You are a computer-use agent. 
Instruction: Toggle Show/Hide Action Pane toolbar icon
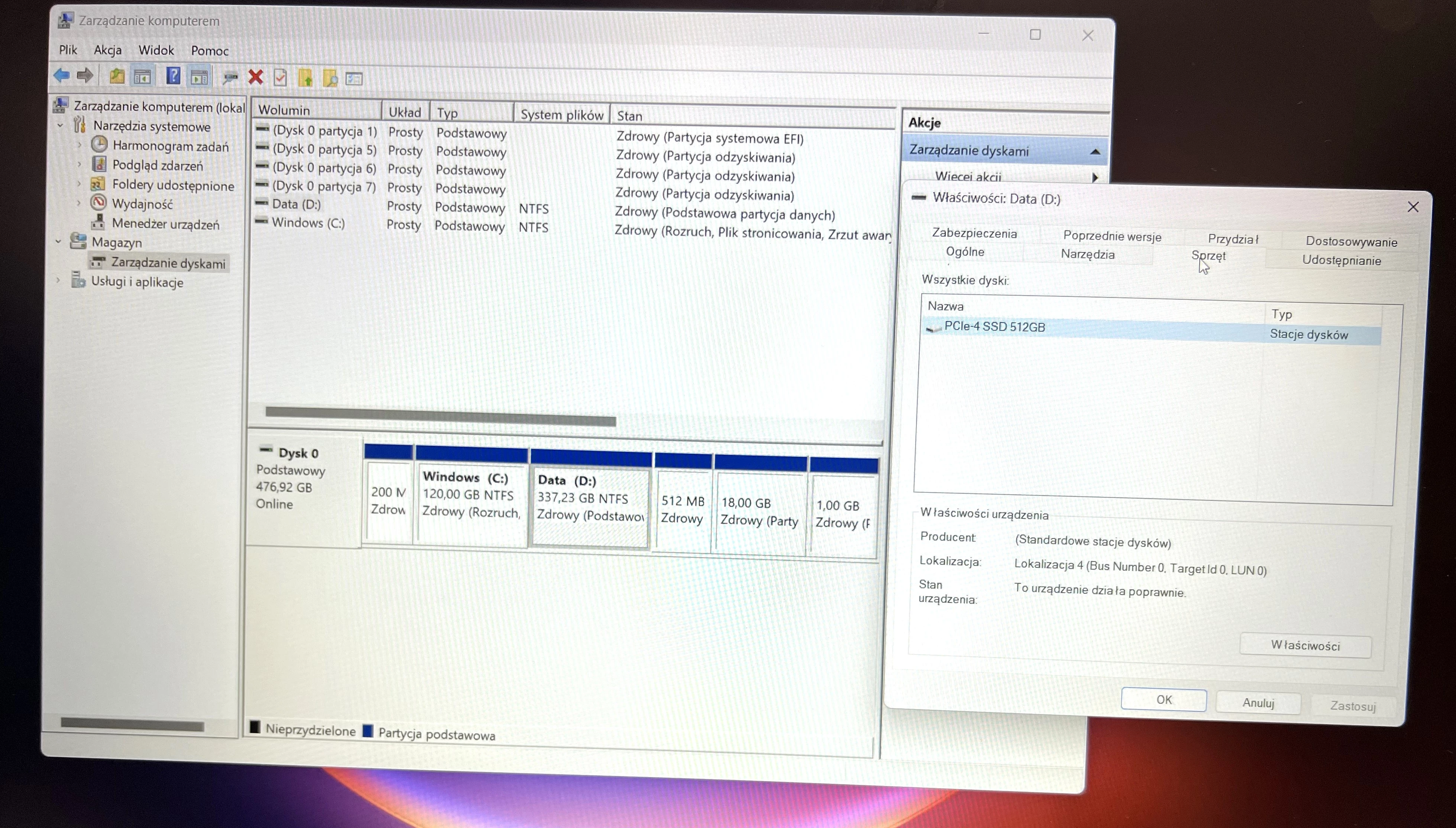point(199,77)
